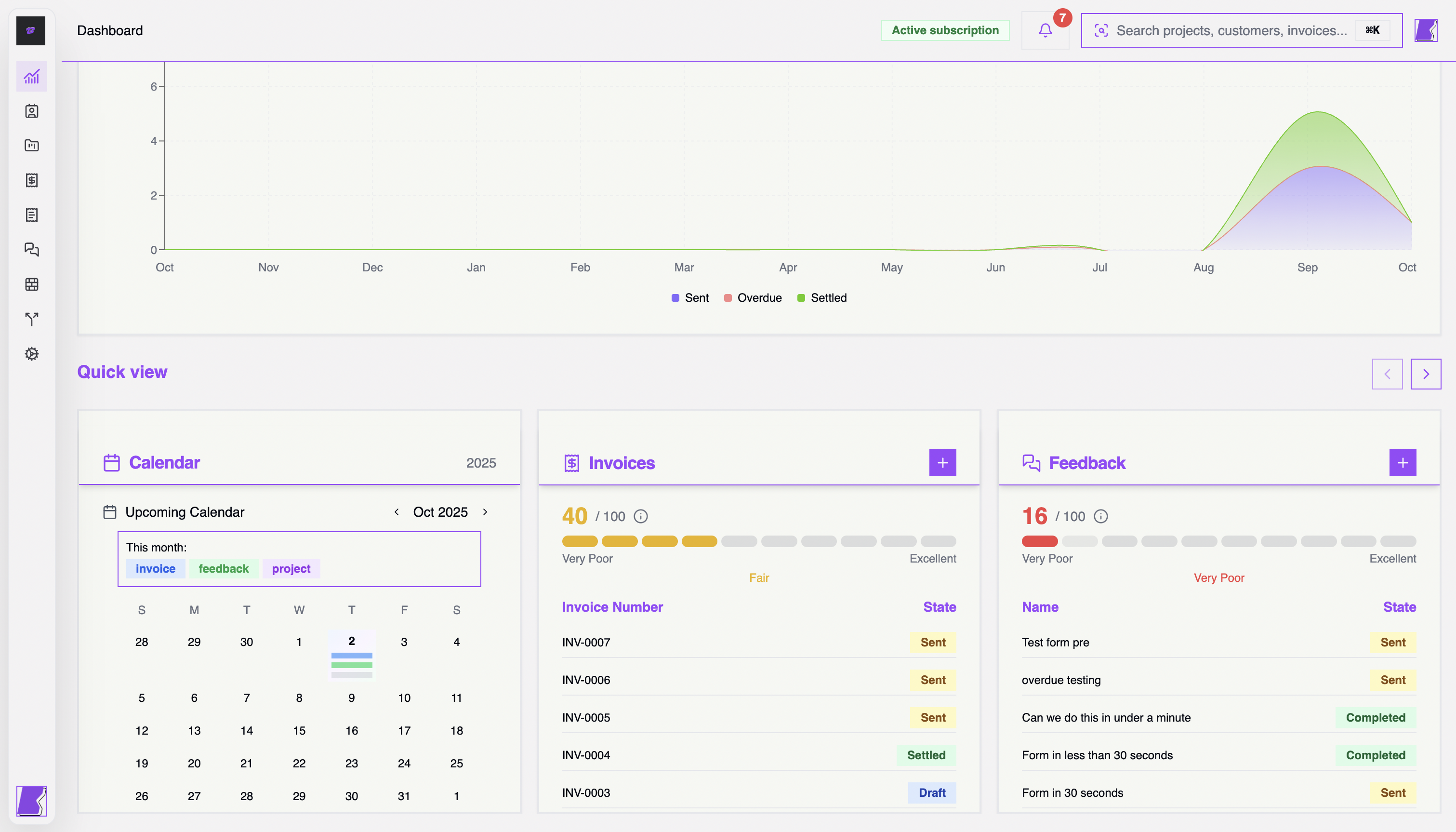Select the feedback tag in This month

223,569
